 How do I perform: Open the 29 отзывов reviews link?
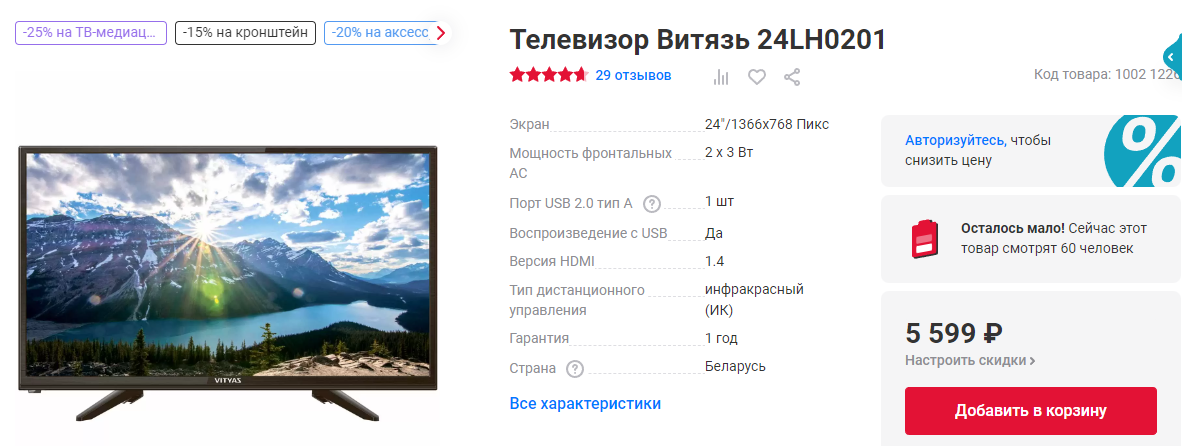pyautogui.click(x=633, y=75)
